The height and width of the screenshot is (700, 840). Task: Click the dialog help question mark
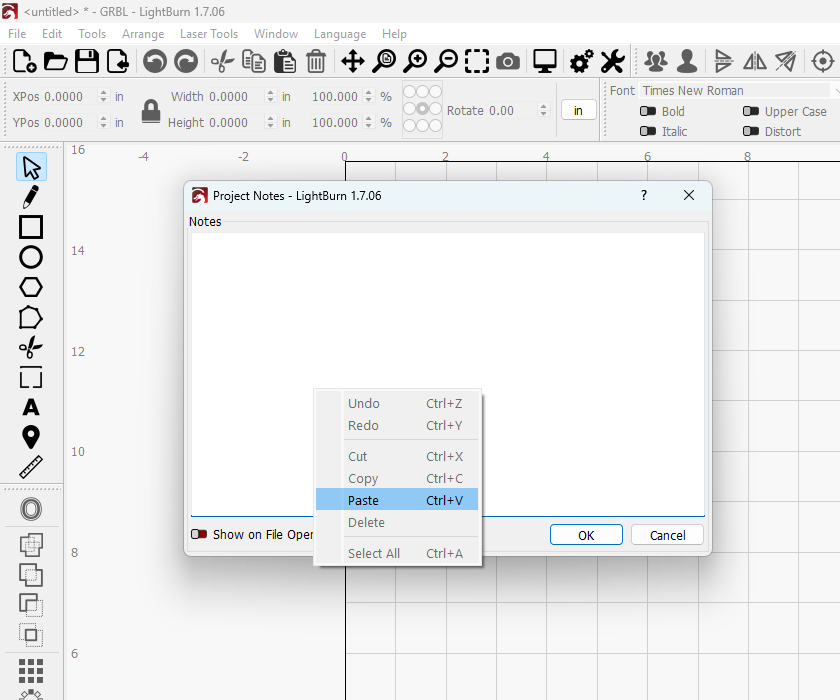point(644,195)
